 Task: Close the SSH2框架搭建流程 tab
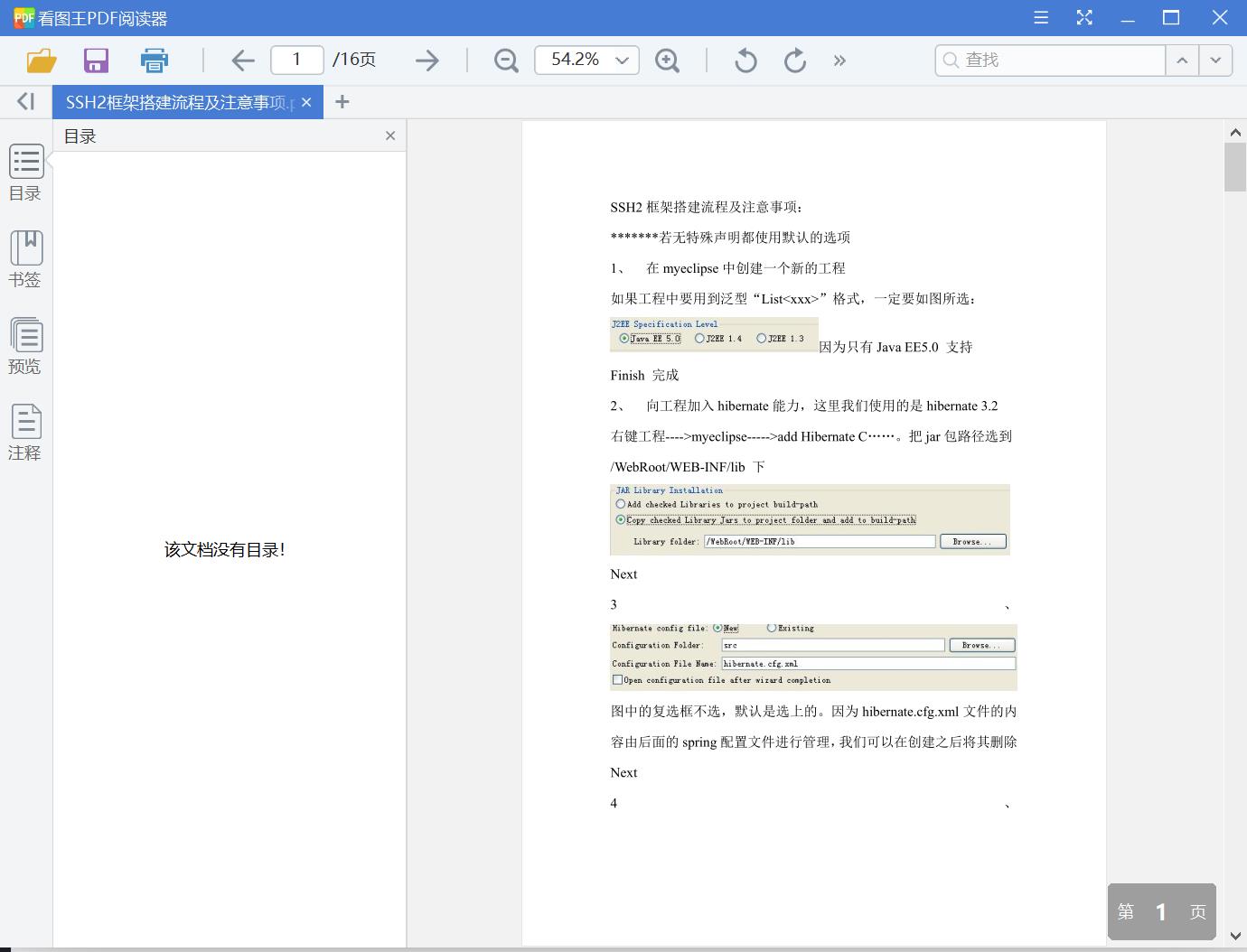(x=306, y=102)
